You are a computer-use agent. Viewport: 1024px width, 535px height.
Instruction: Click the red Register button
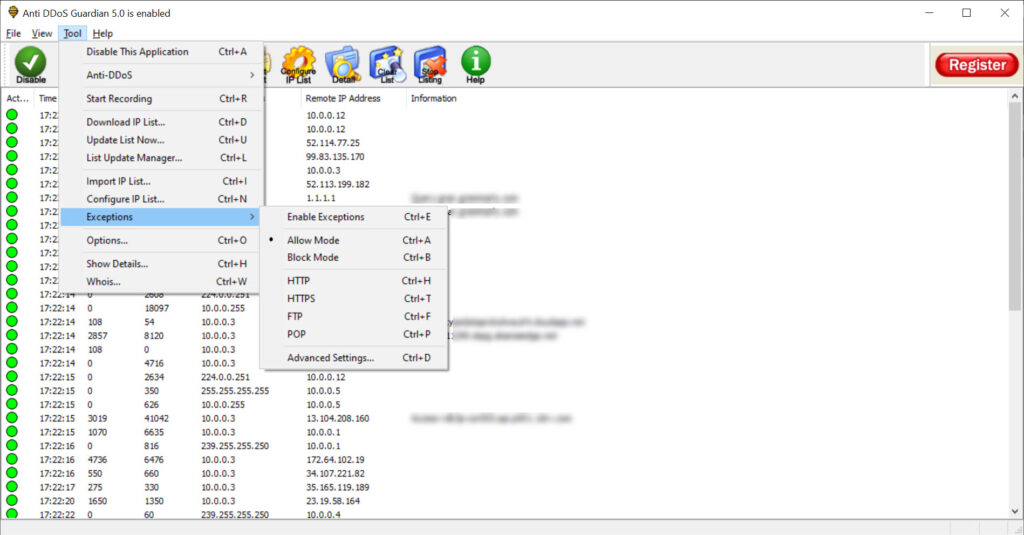976,65
